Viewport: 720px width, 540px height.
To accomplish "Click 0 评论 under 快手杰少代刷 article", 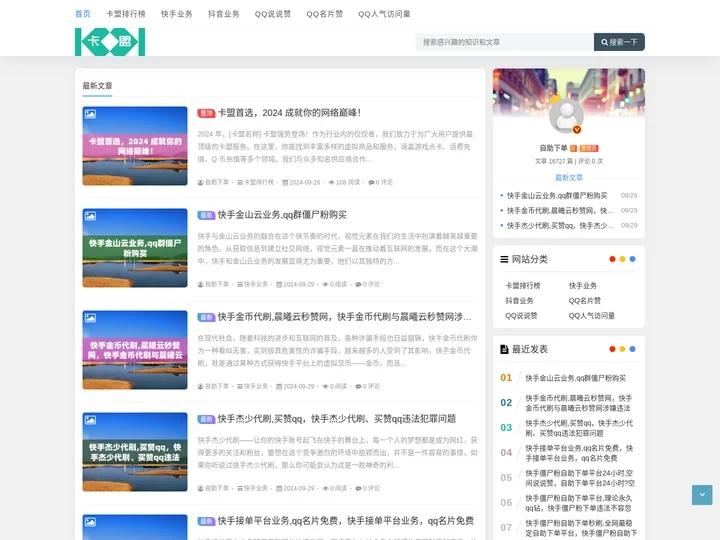I will [x=368, y=488].
